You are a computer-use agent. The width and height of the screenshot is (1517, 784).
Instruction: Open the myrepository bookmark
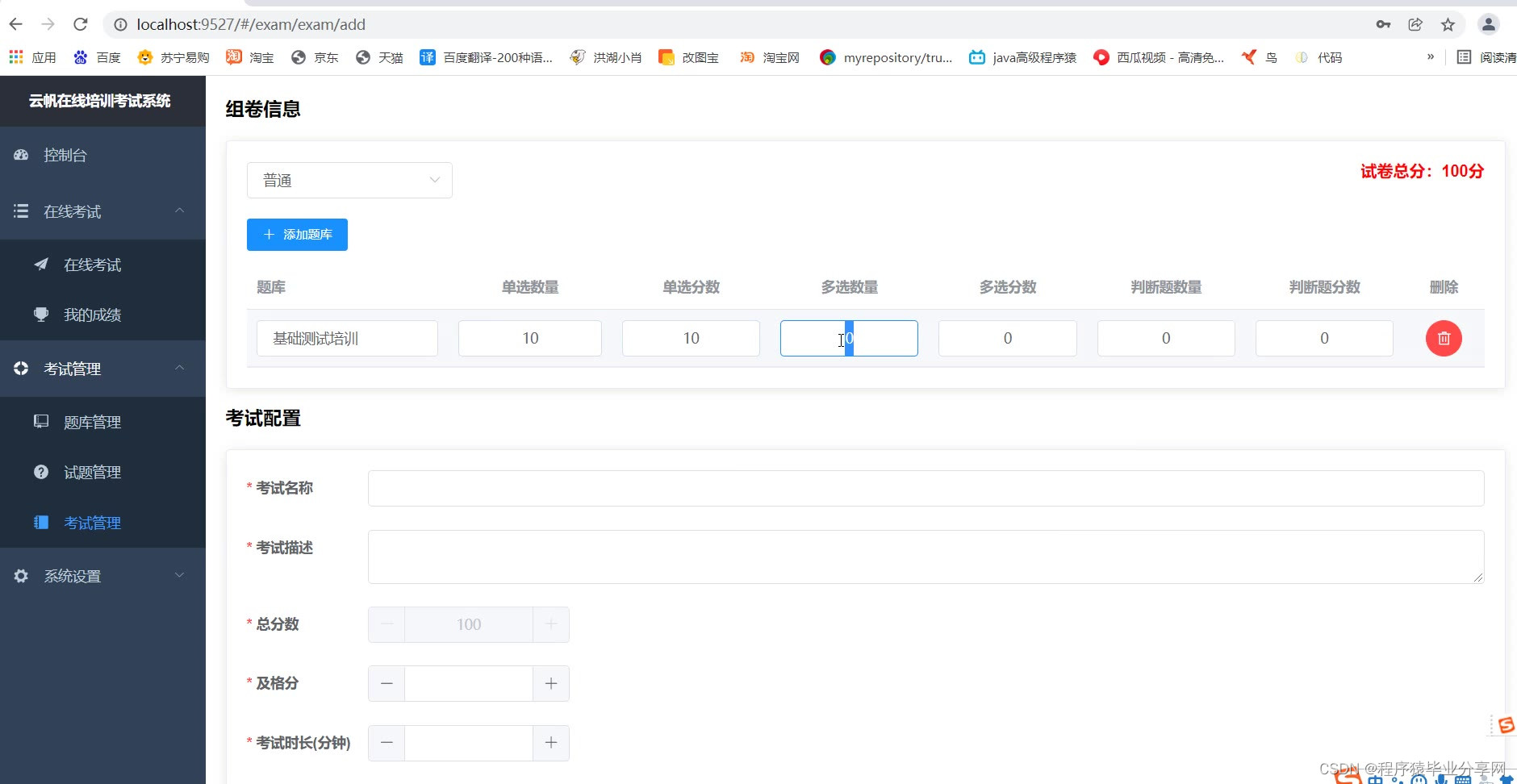[x=886, y=57]
